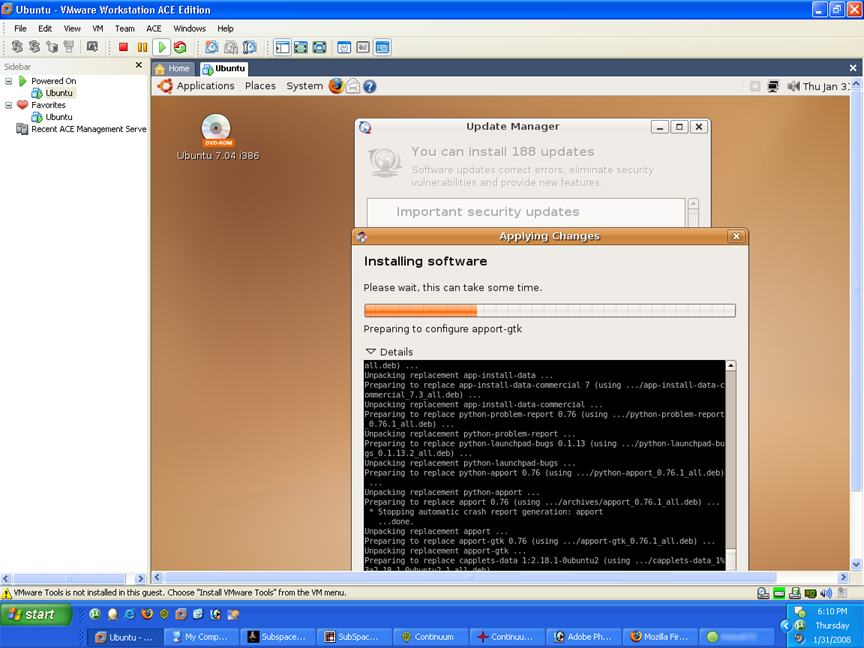Open the Ubuntu Applications menu
864x648 pixels.
(x=206, y=86)
